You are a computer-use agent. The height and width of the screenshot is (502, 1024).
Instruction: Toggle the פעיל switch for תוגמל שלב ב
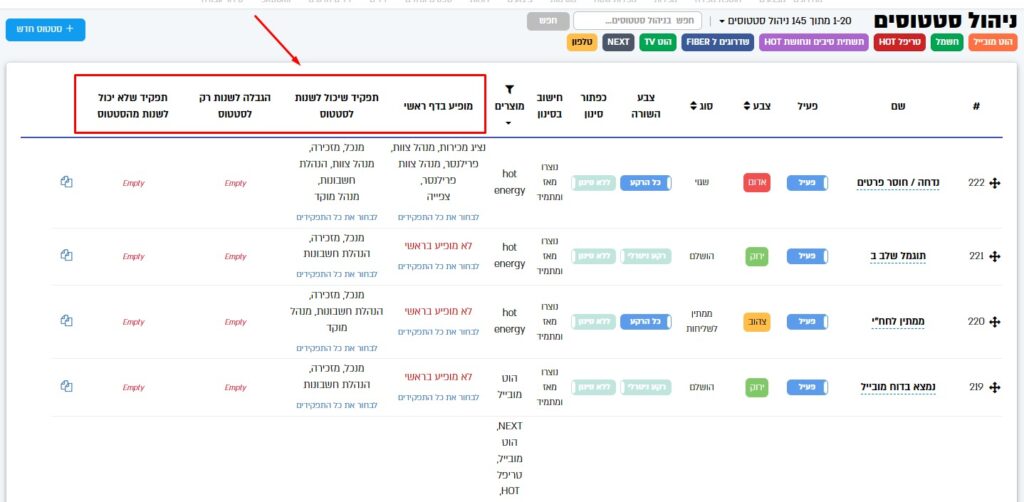pyautogui.click(x=807, y=256)
